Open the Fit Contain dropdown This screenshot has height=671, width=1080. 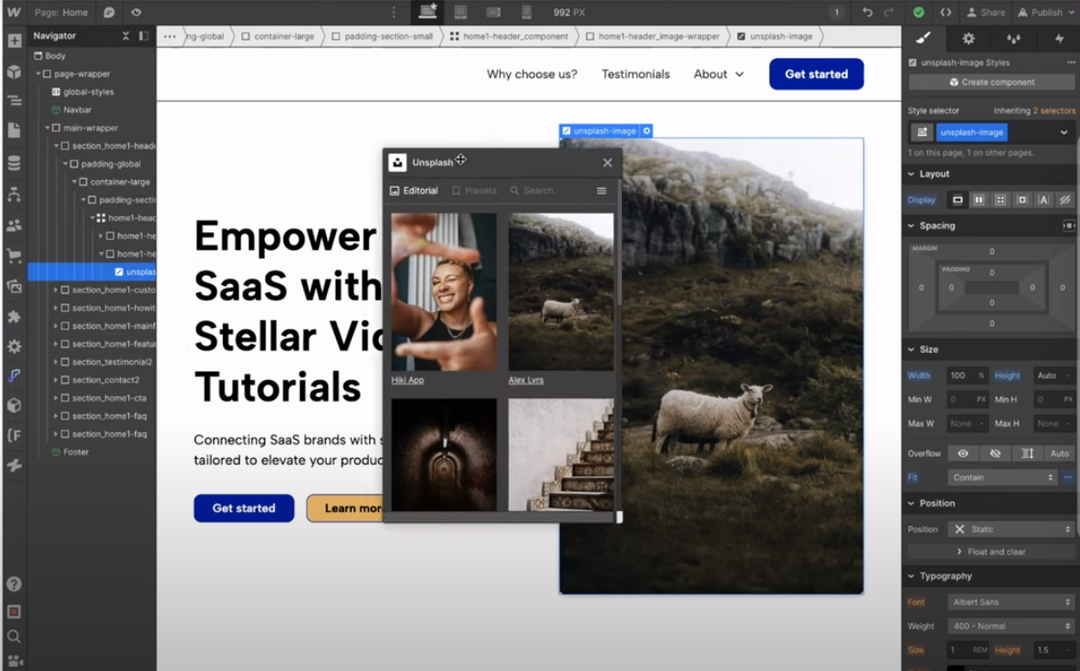point(1003,477)
